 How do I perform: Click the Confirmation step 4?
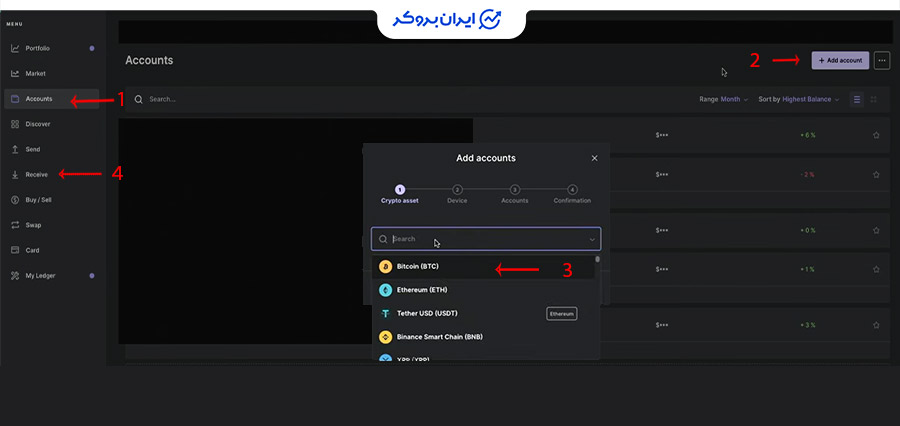[x=572, y=194]
